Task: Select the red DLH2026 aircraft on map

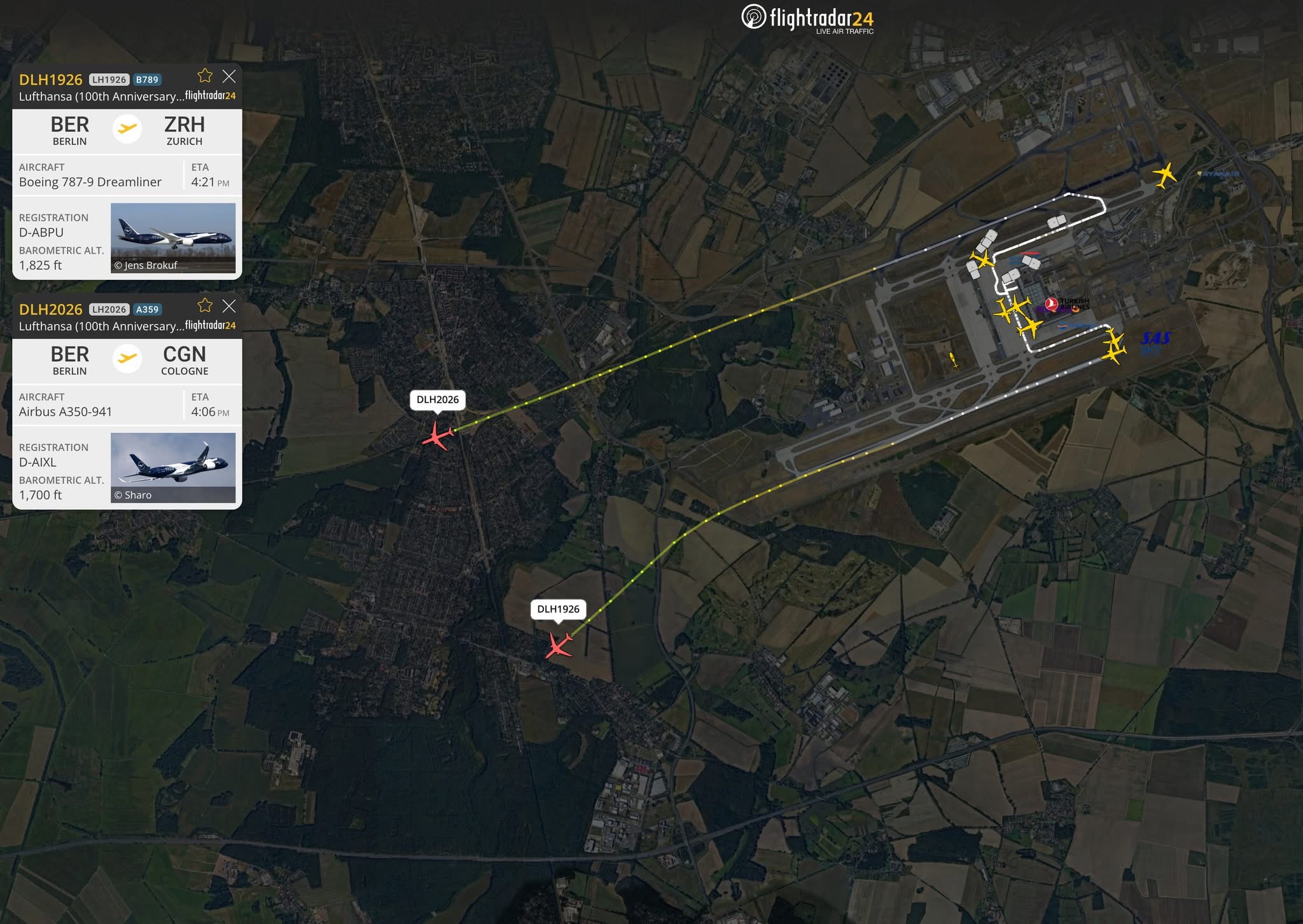Action: pyautogui.click(x=438, y=436)
